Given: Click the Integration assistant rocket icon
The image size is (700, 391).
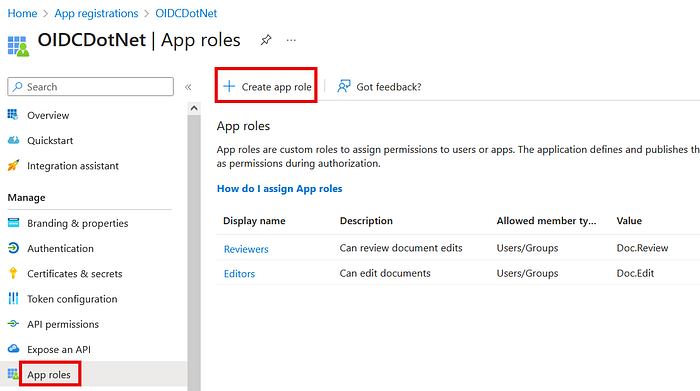Looking at the screenshot, I should pos(13,166).
